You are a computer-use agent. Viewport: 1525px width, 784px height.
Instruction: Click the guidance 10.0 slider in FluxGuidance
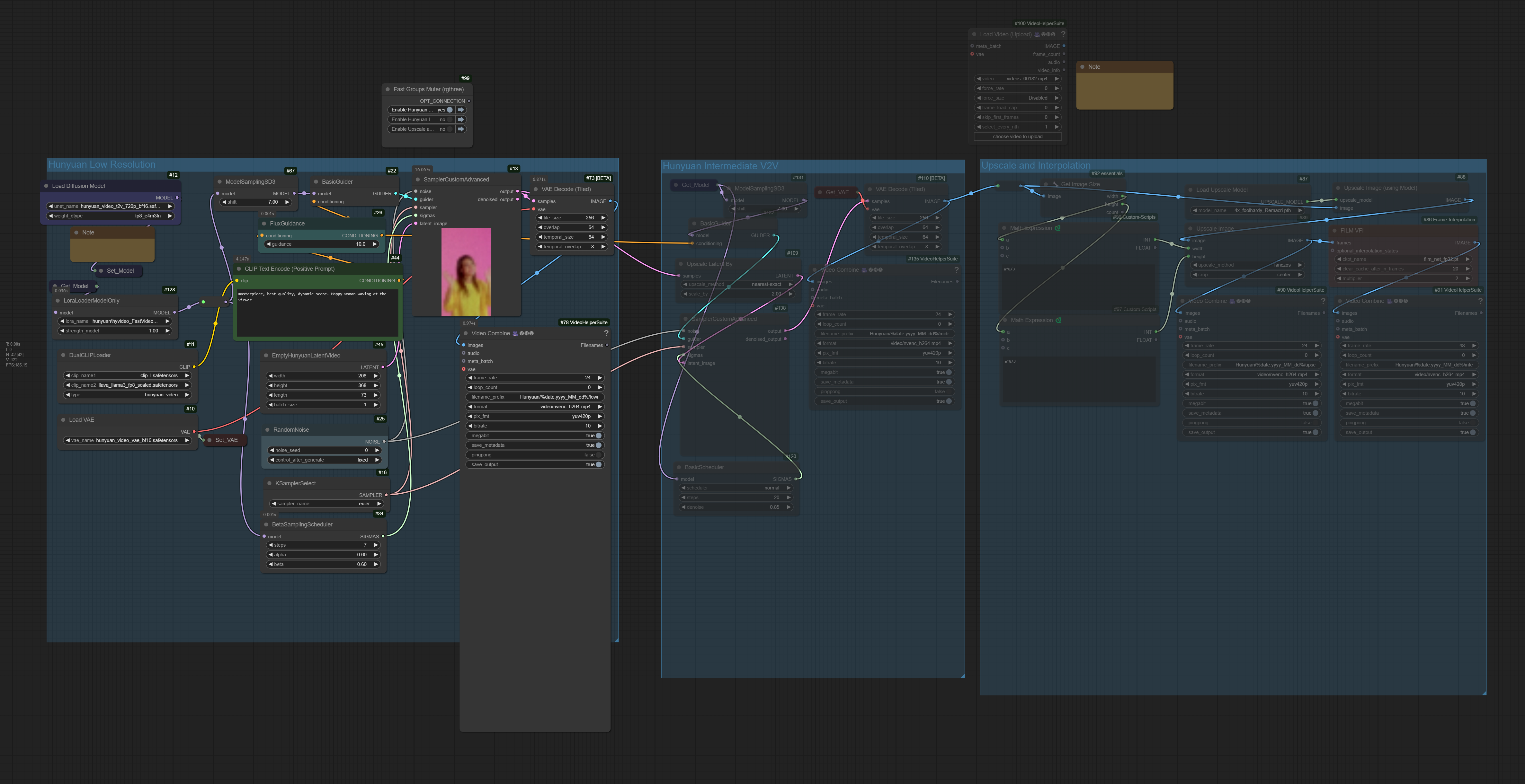pyautogui.click(x=322, y=244)
